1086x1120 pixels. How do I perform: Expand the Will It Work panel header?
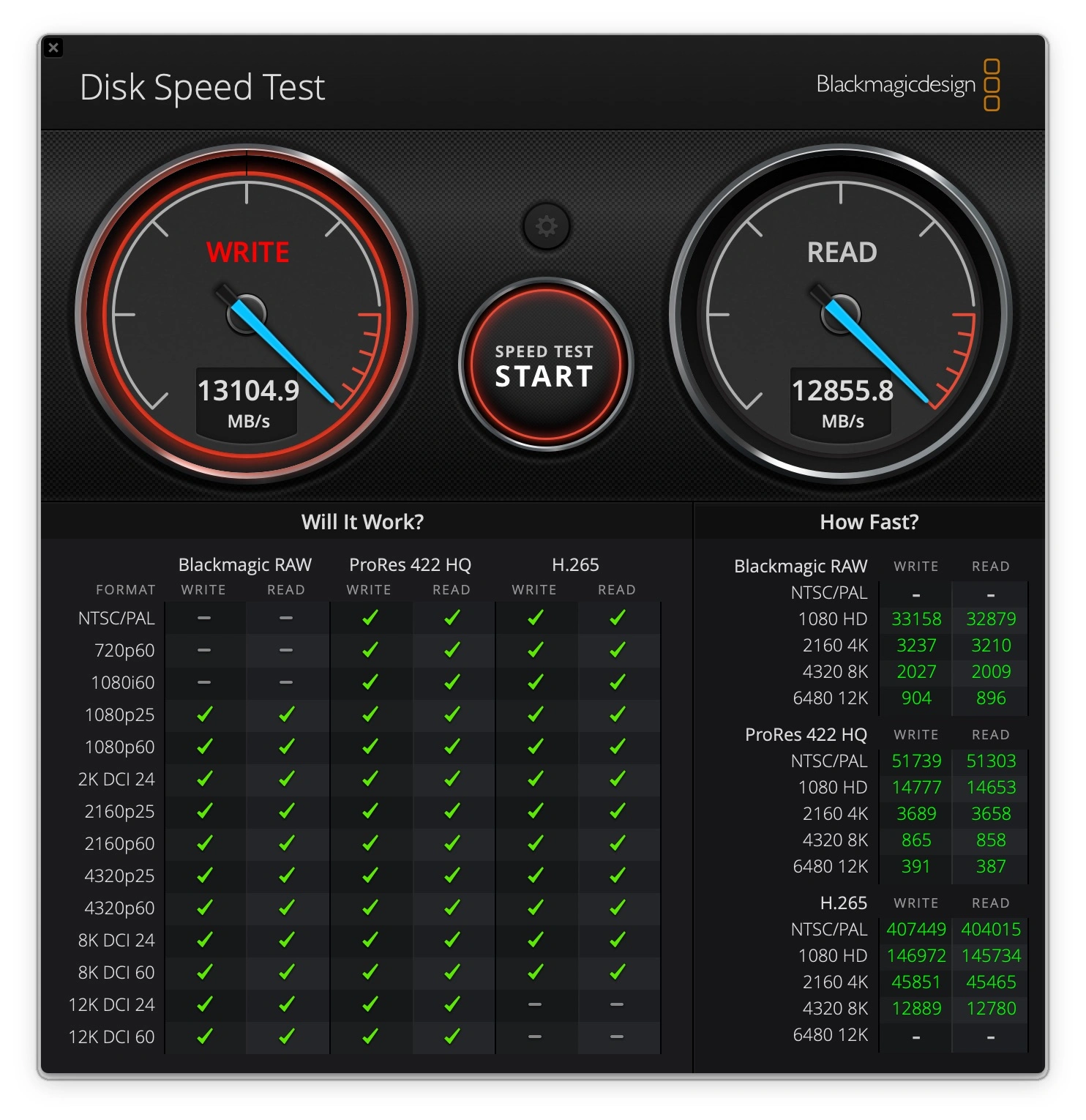coord(364,521)
